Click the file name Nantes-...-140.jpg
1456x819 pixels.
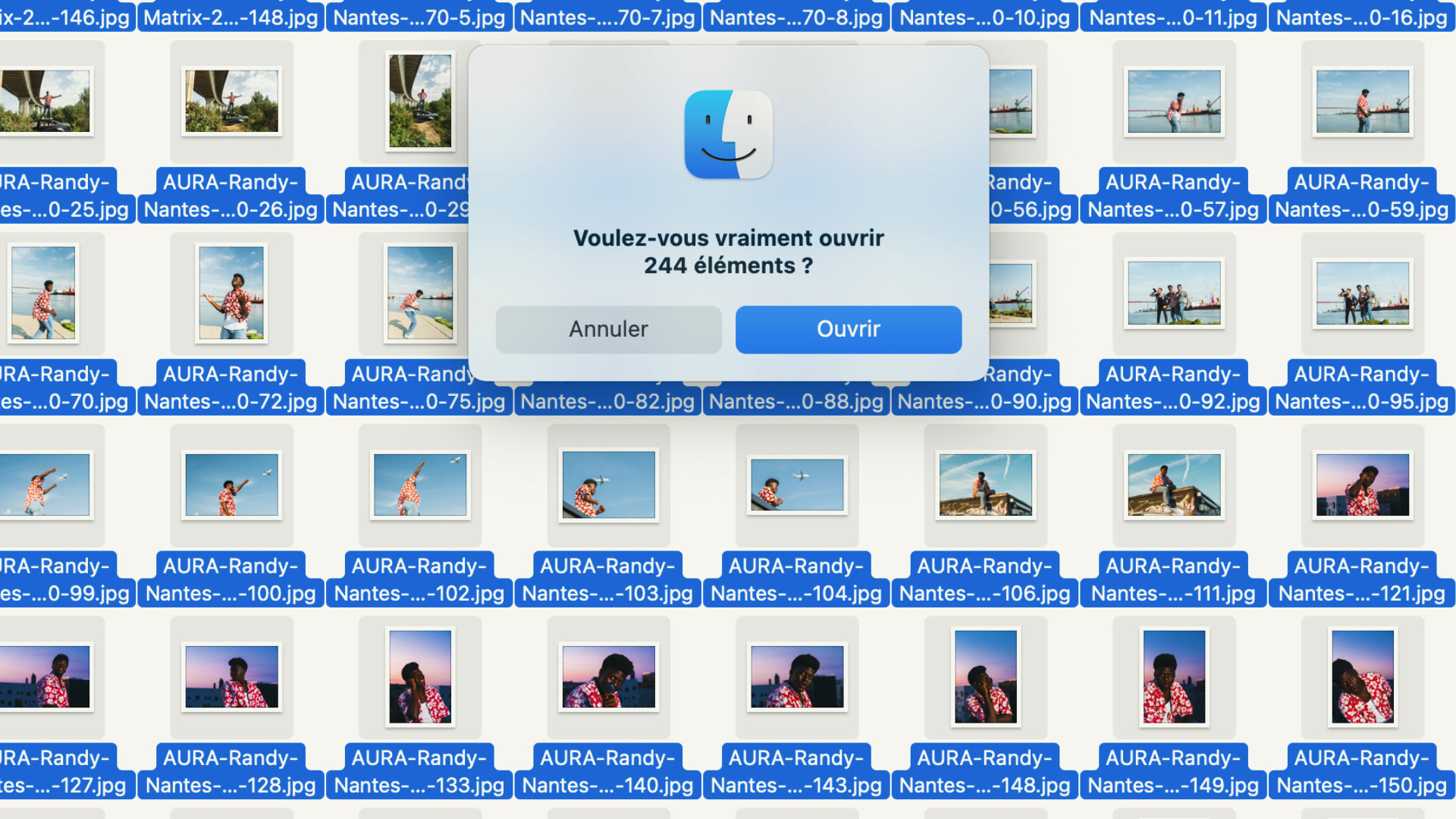(x=608, y=785)
